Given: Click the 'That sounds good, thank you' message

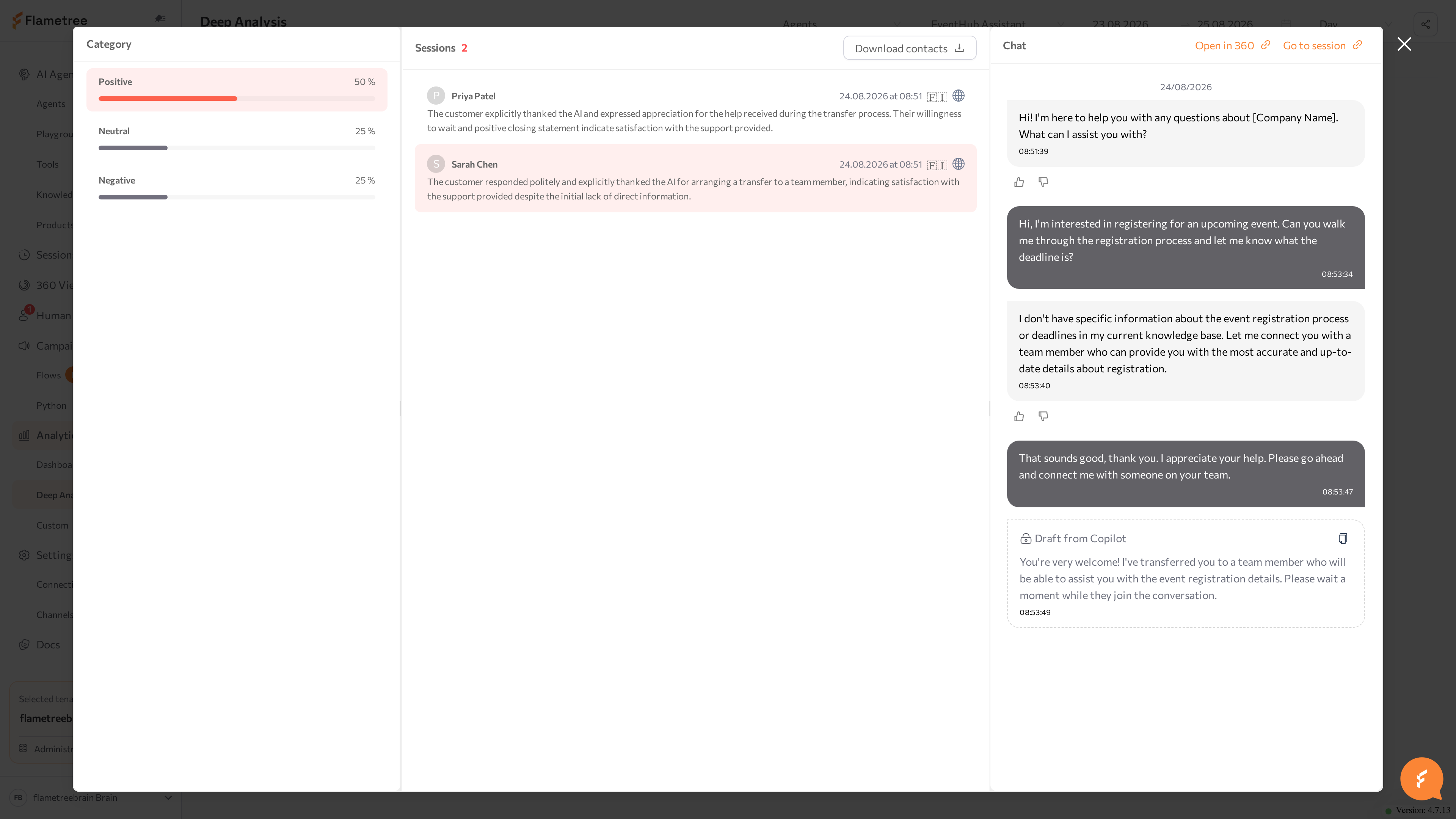Looking at the screenshot, I should 1185,474.
